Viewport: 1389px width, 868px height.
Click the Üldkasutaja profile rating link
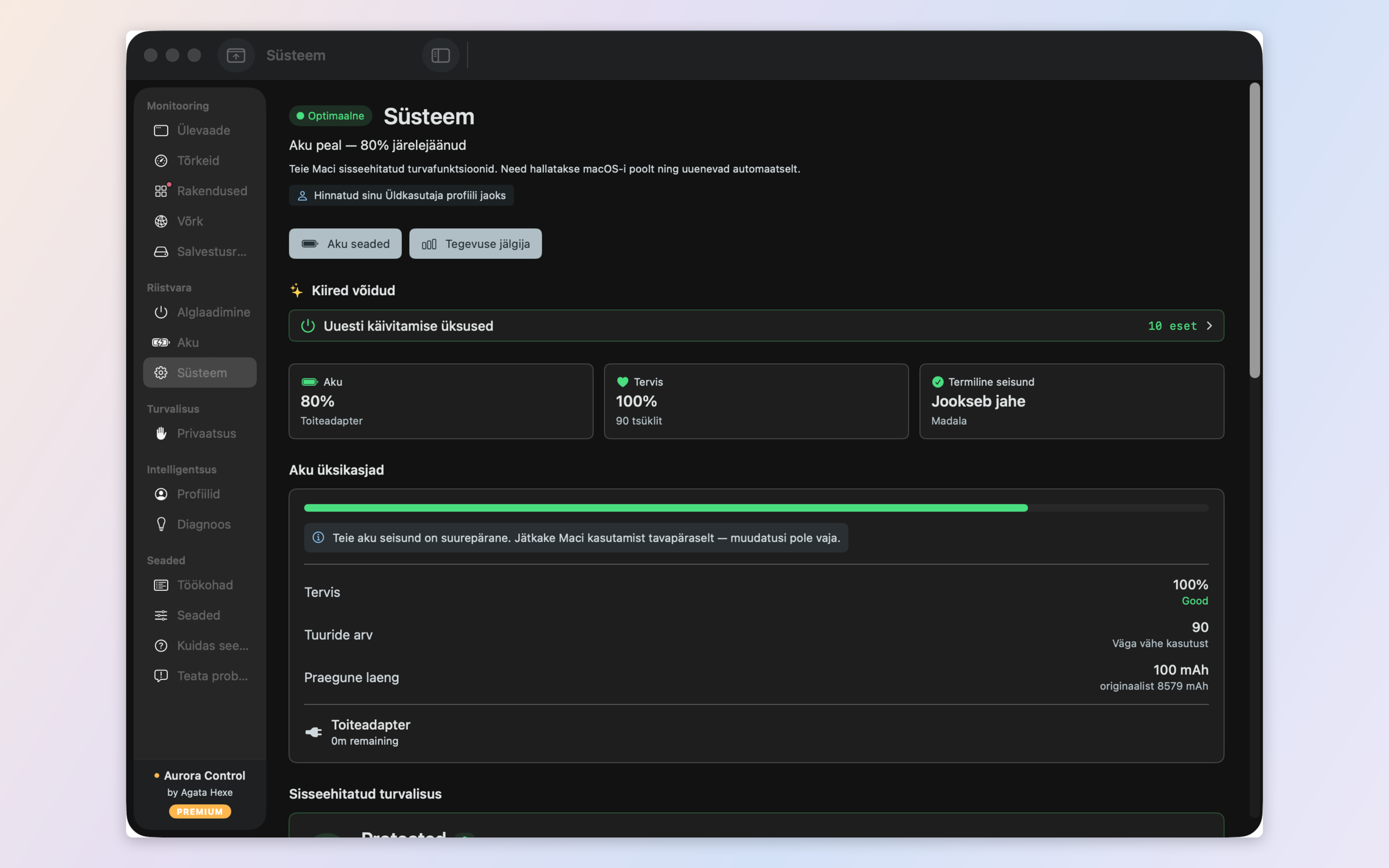pyautogui.click(x=401, y=195)
